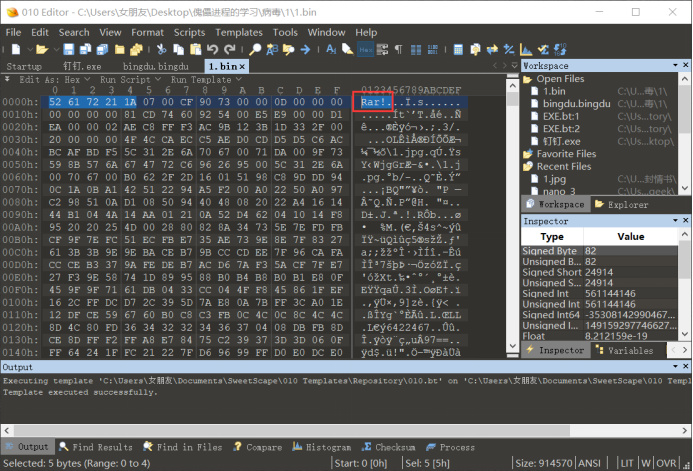This screenshot has height=471, width=693.
Task: Click the hex editor vertical scrollbar
Action: [512, 215]
